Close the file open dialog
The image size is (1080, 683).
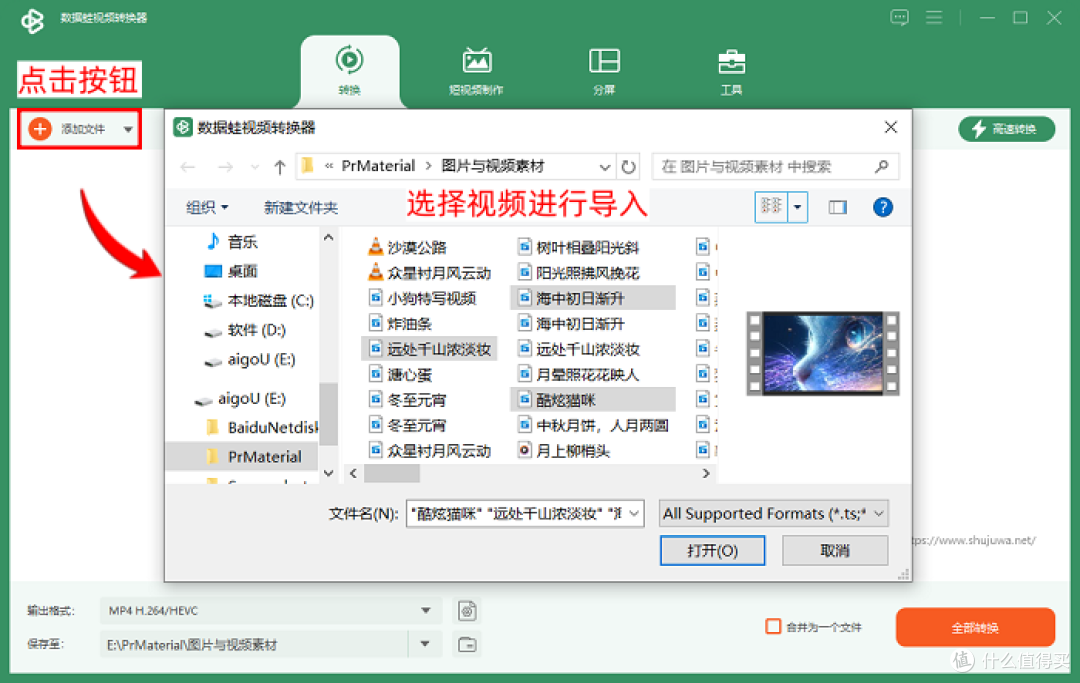[891, 127]
